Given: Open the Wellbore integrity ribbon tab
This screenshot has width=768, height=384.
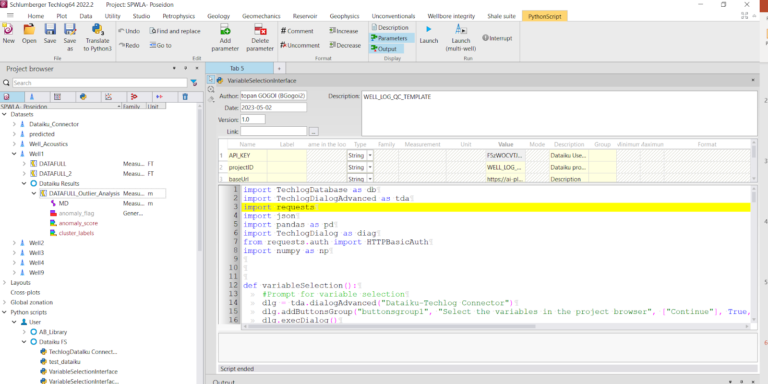Looking at the screenshot, I should click(x=451, y=16).
